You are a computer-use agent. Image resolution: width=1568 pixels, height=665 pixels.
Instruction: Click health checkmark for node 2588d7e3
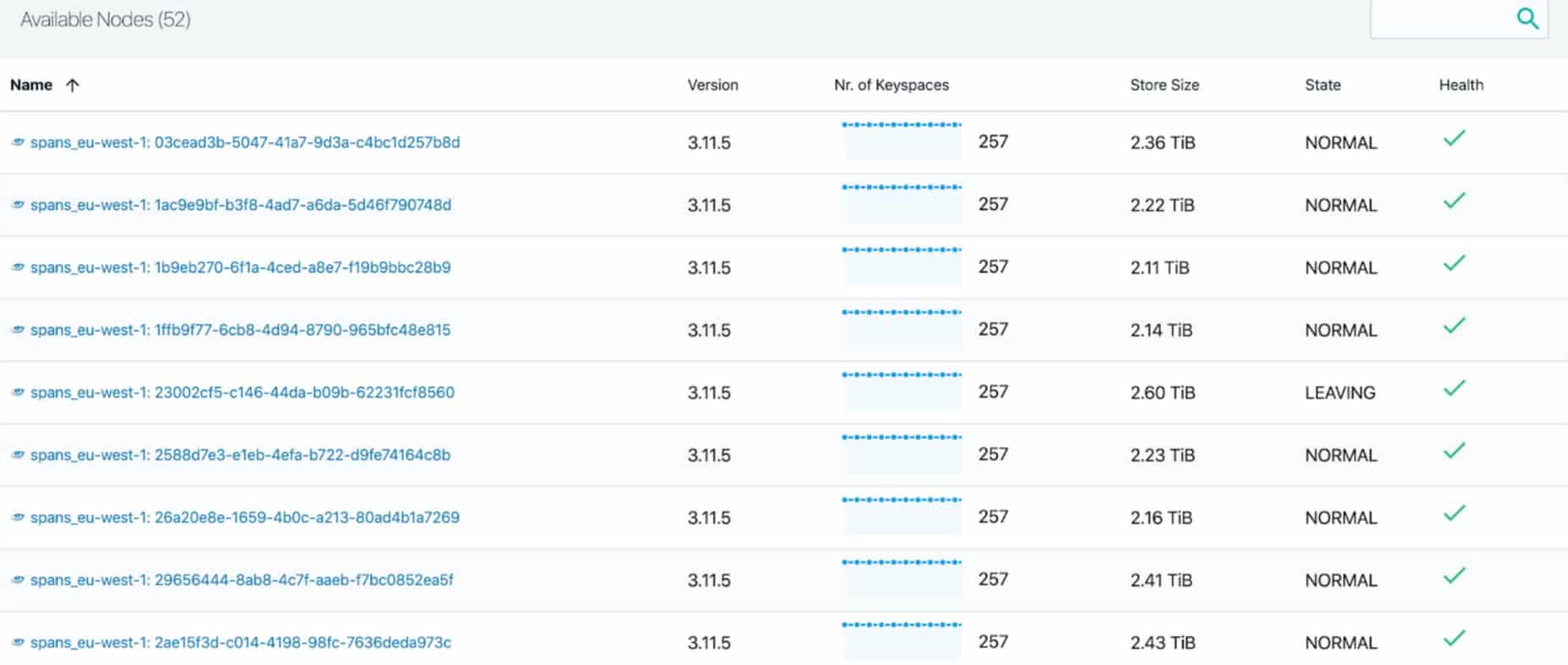tap(1454, 451)
